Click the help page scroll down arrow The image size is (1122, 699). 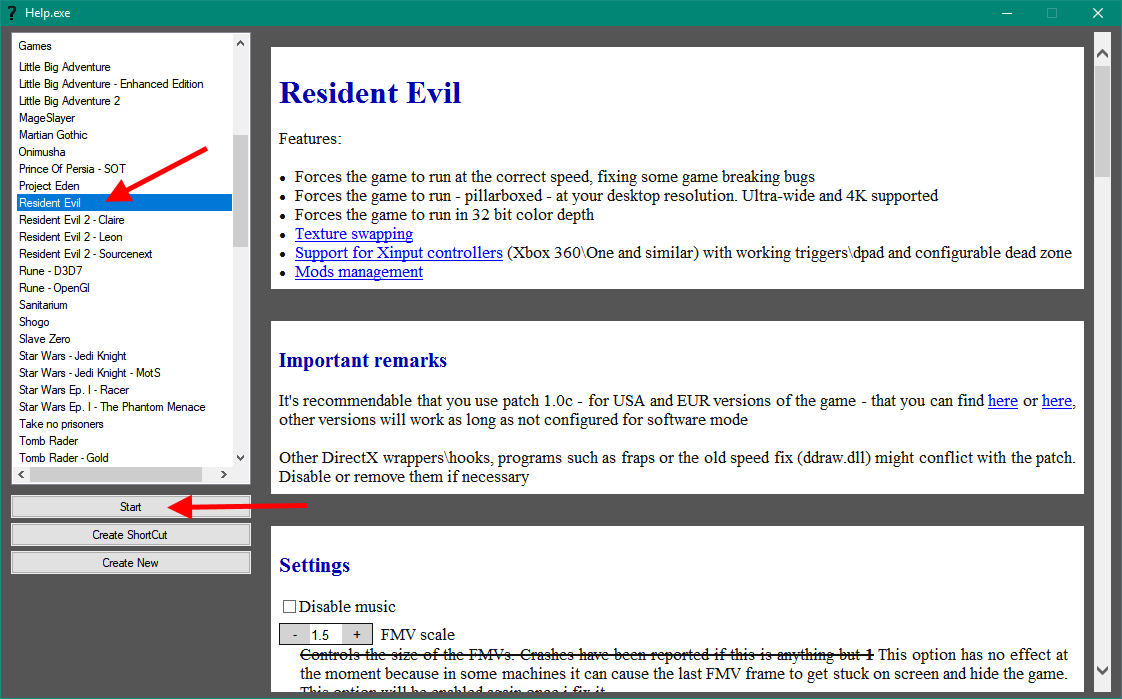(x=1102, y=670)
